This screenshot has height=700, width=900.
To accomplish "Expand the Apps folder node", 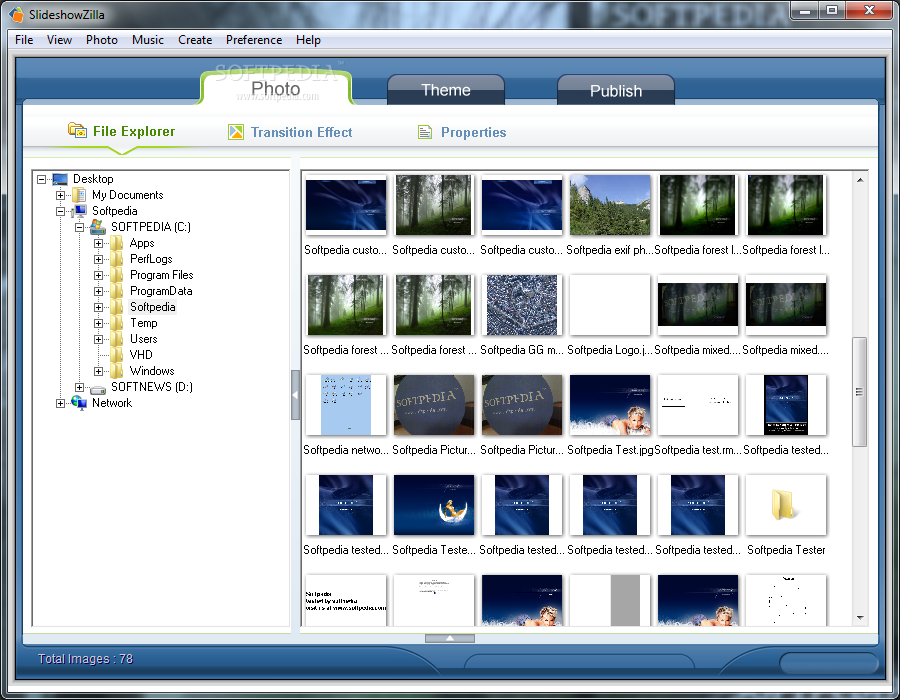I will pos(98,243).
